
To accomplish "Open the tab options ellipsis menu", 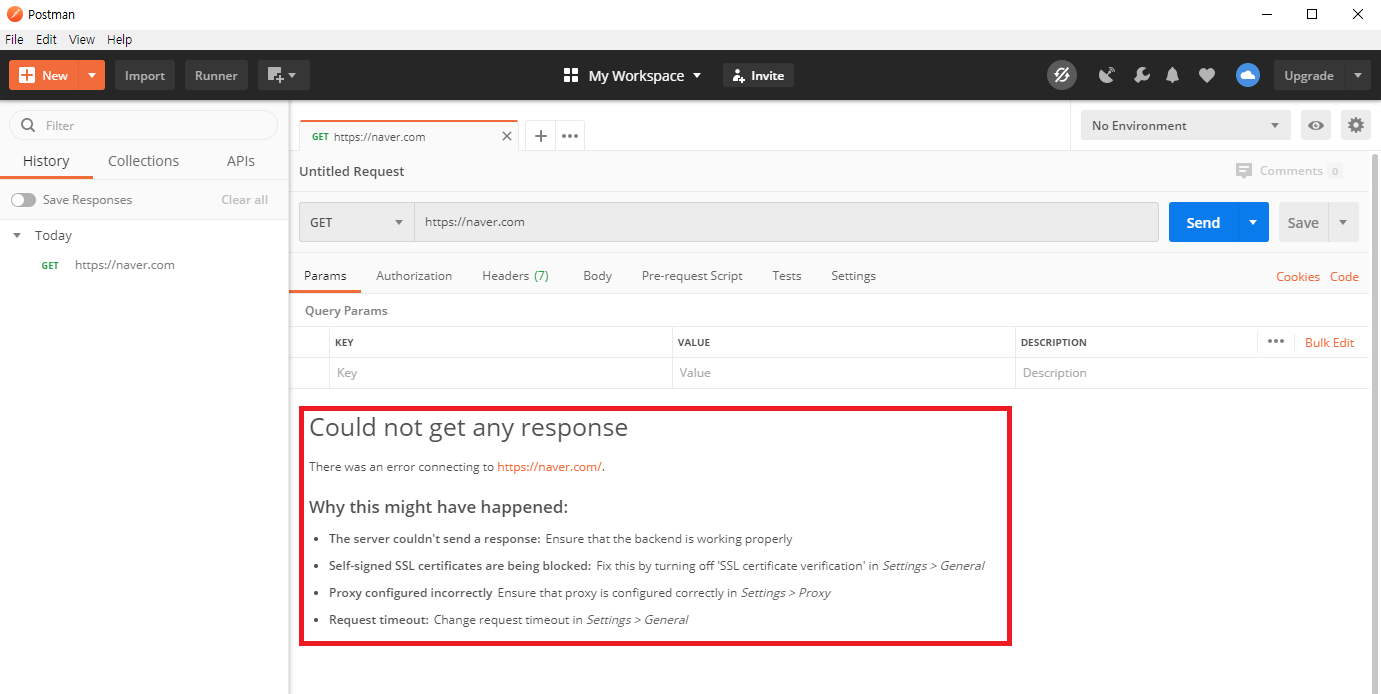I will pos(570,136).
